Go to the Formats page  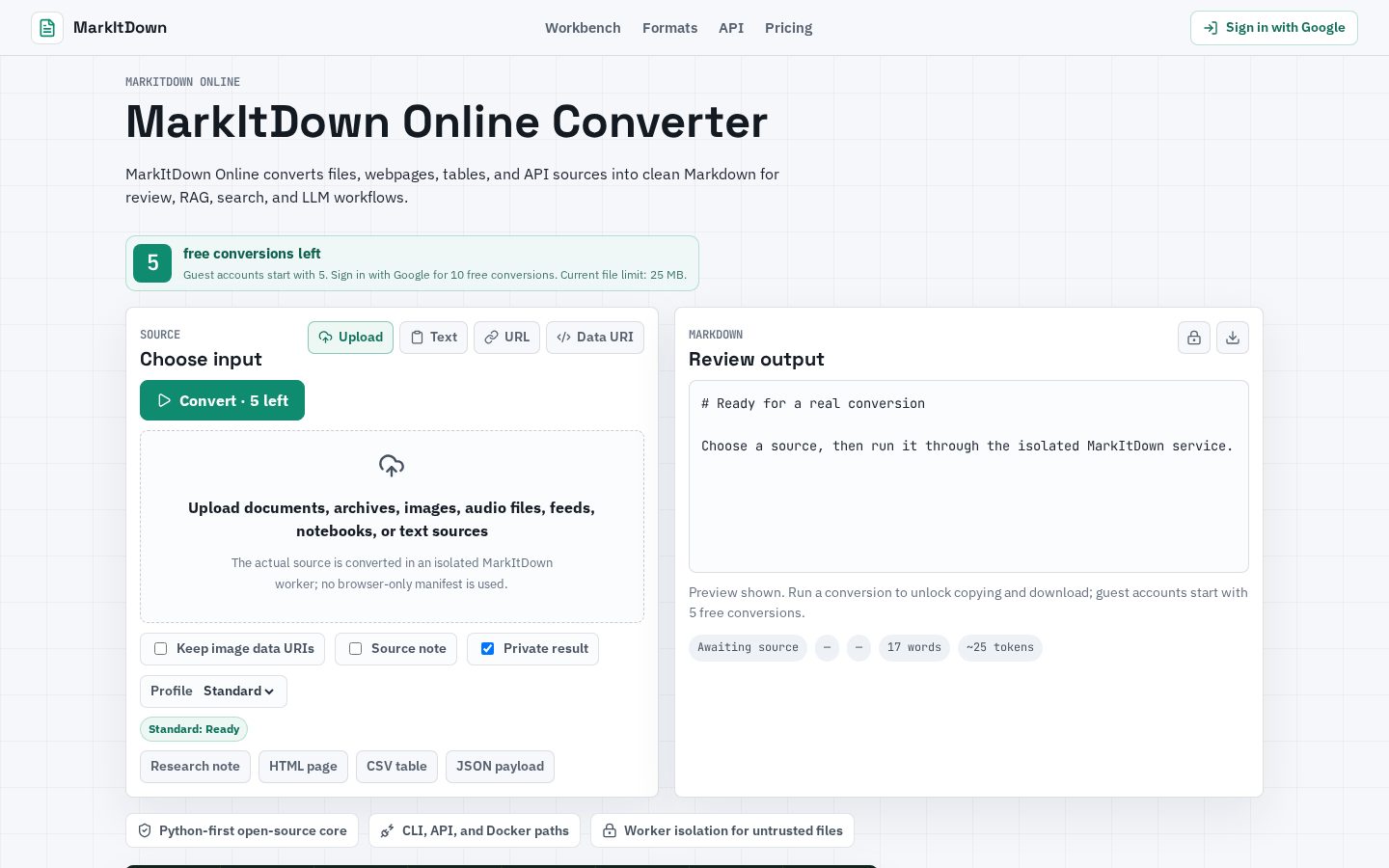669,28
